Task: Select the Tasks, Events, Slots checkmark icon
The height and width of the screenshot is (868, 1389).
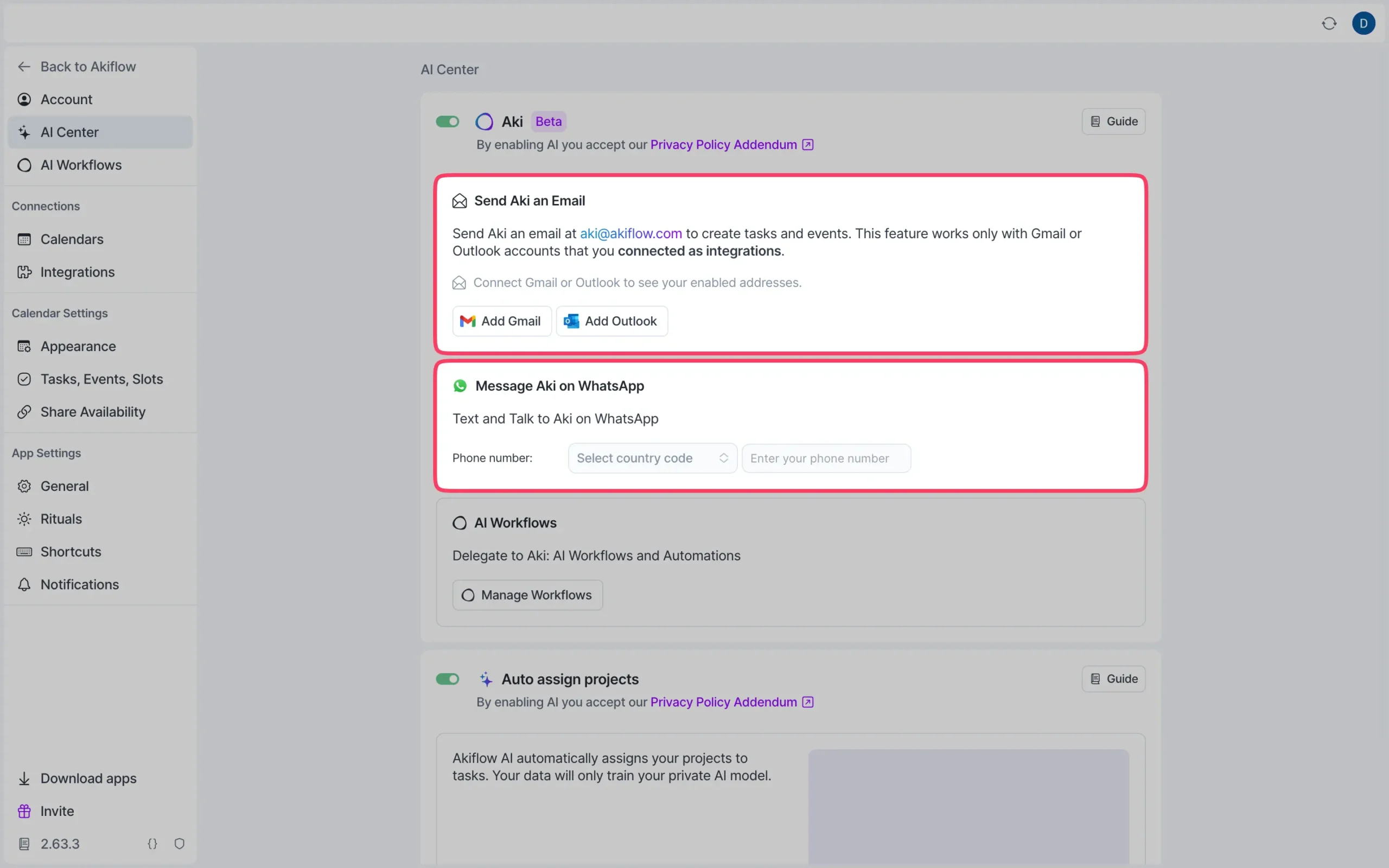Action: coord(24,379)
